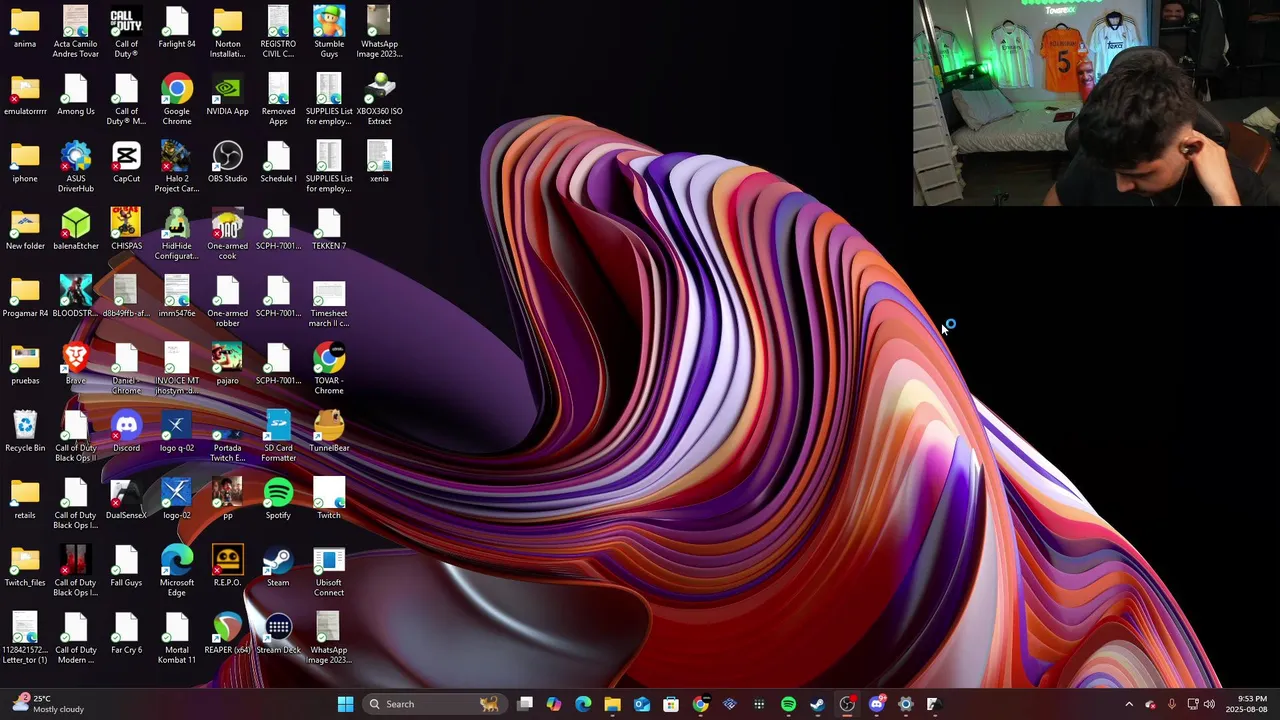Open the CHISPAS desktop icon
This screenshot has width=1280, height=720.
[126, 229]
